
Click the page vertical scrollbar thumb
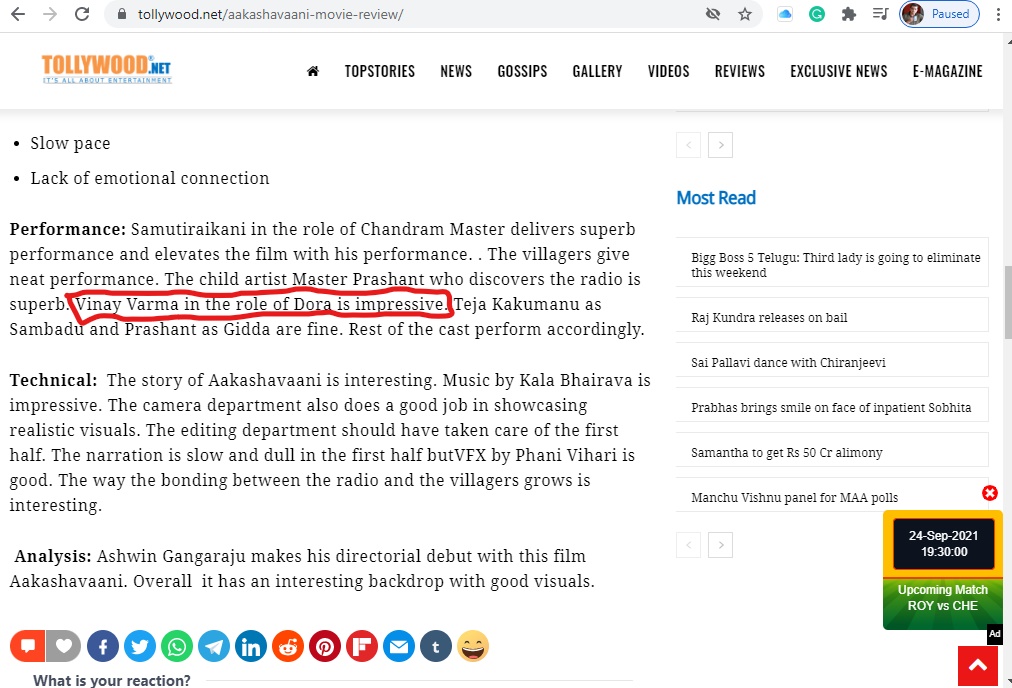[x=1008, y=302]
